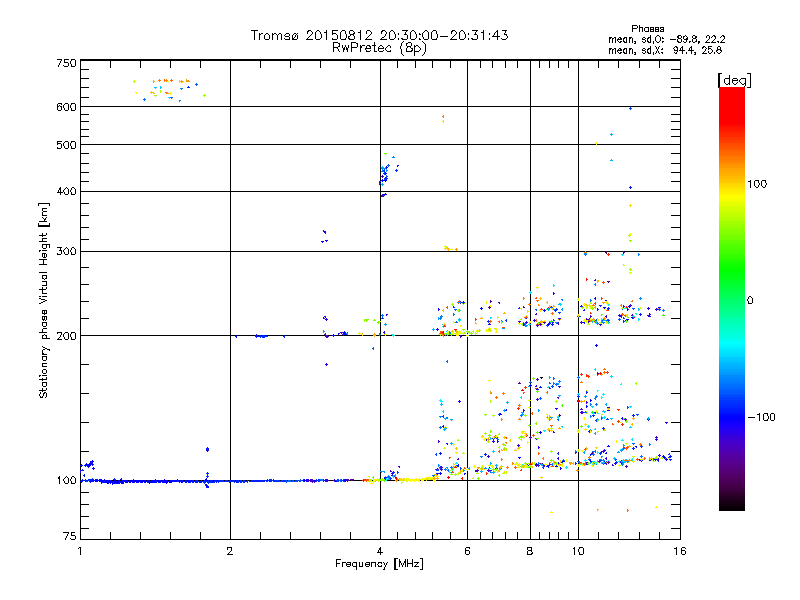Screen dimensions: 800x600
Task: Click the 'RwPretec (8p)' subtitle
Action: tap(379, 48)
